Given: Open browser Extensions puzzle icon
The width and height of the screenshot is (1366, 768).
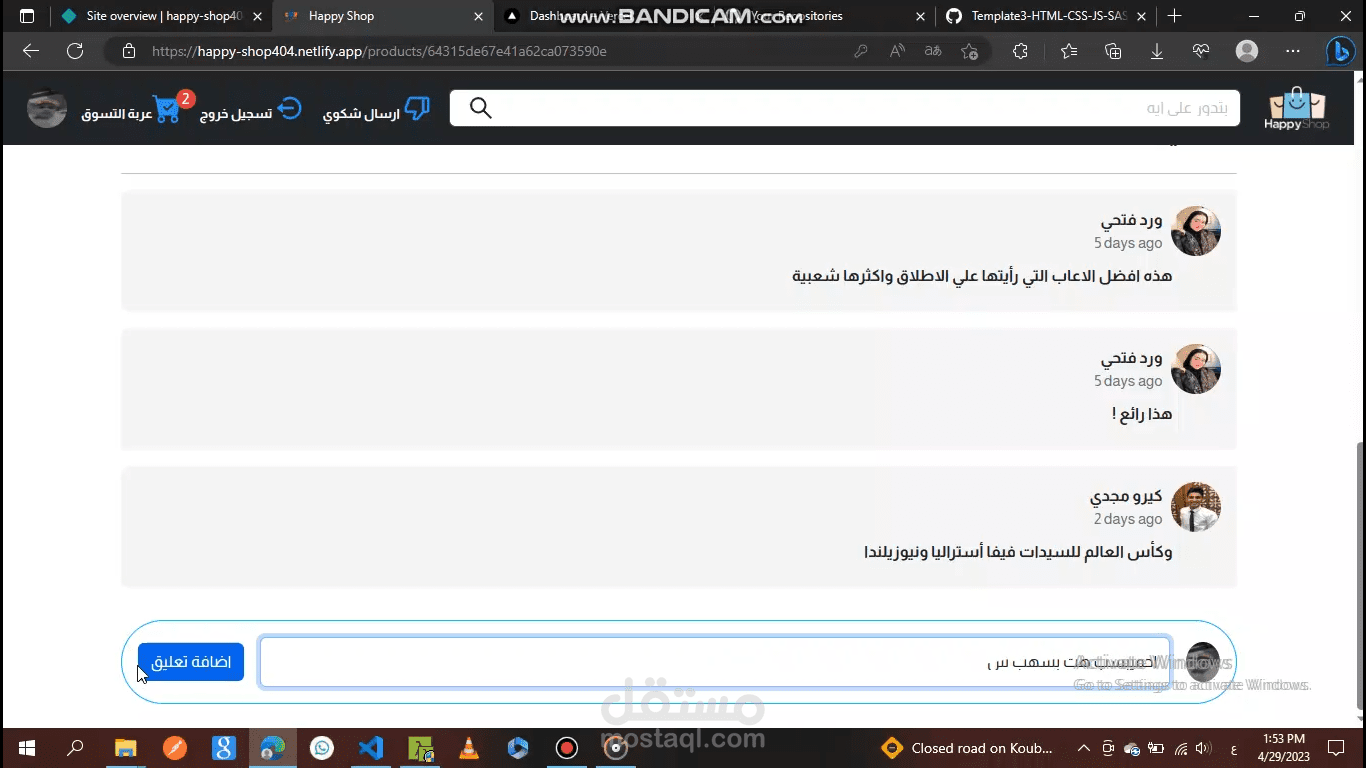Looking at the screenshot, I should tap(1020, 51).
